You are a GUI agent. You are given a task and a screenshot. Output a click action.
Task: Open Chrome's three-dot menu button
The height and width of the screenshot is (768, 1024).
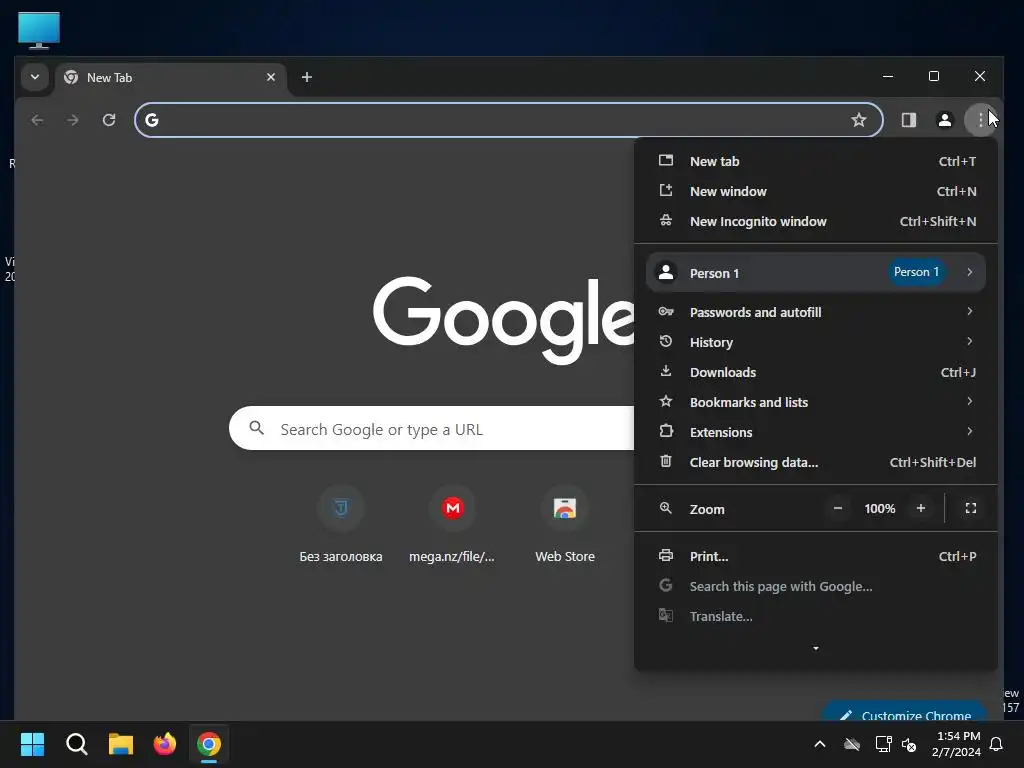point(980,120)
